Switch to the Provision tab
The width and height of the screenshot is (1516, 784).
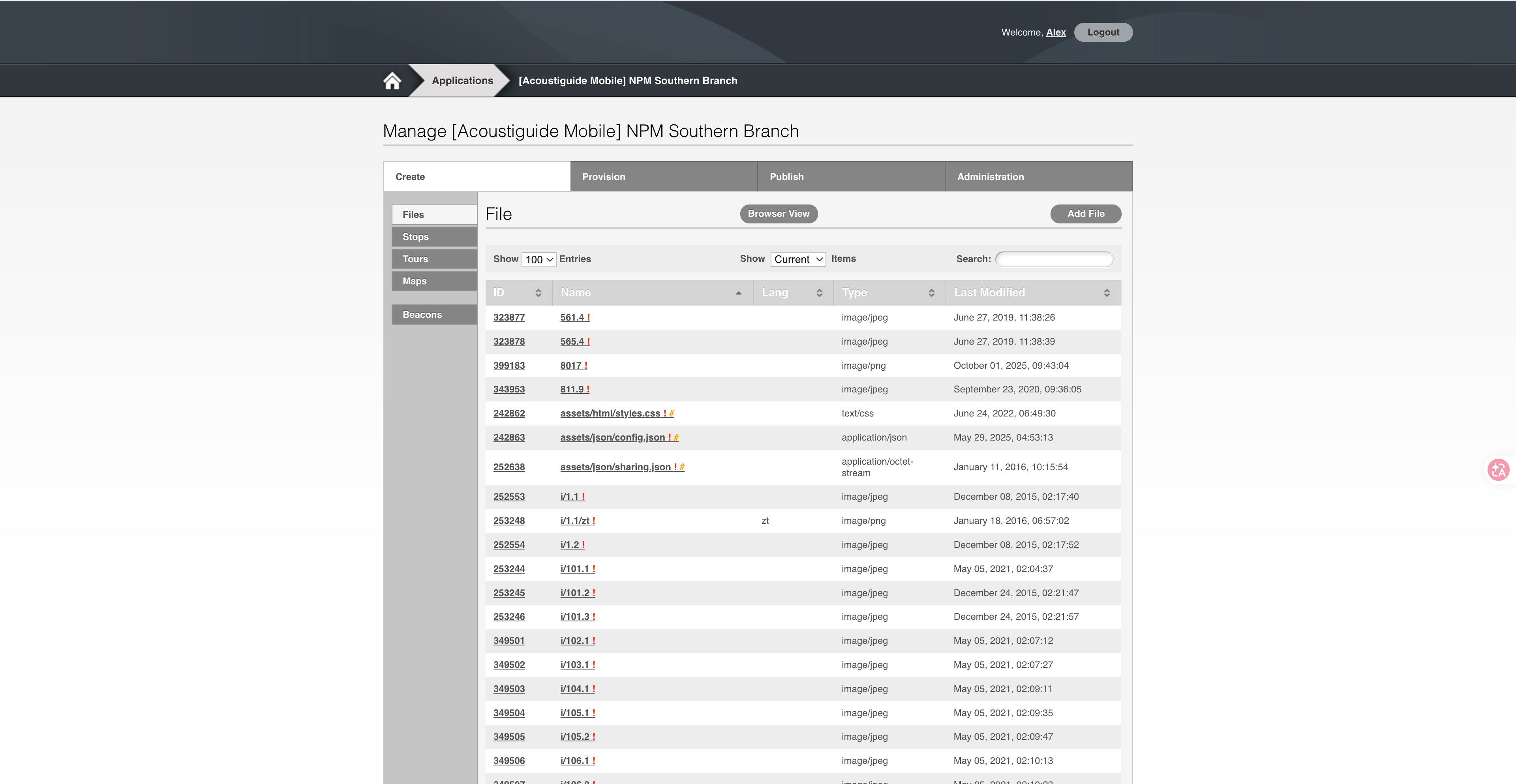(x=663, y=176)
